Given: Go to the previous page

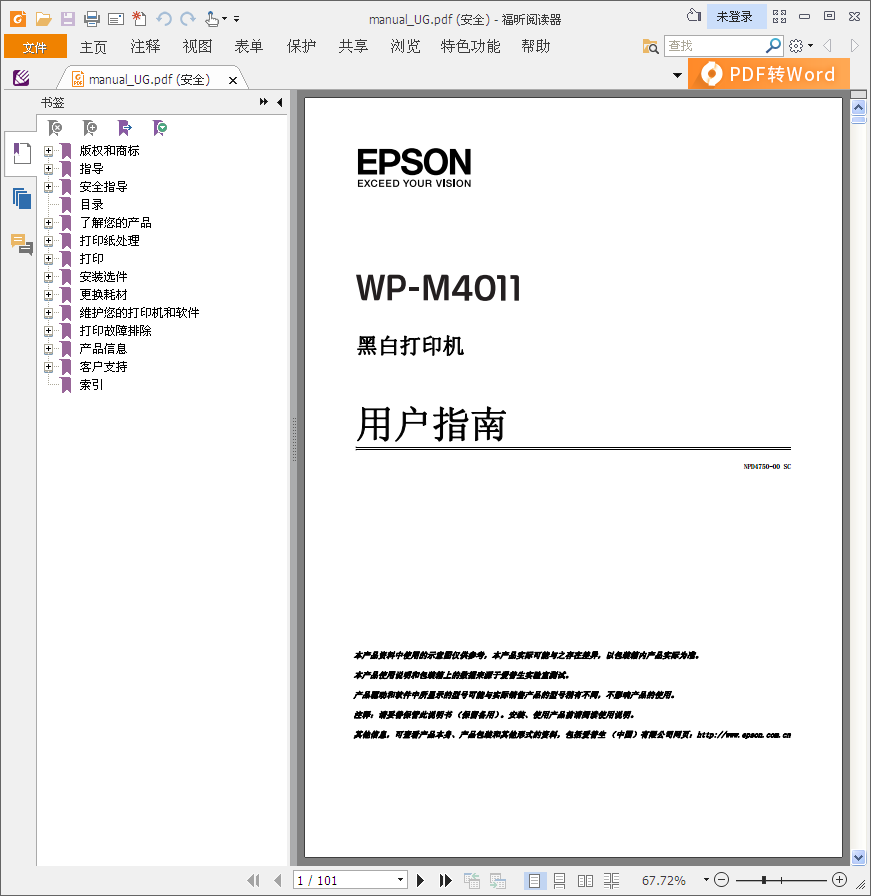Looking at the screenshot, I should (x=278, y=881).
